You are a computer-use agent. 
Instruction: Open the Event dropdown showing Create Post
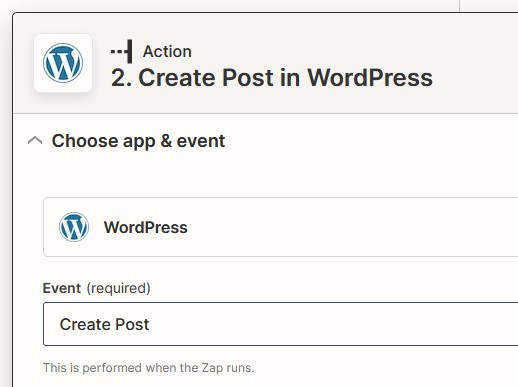tap(280, 324)
